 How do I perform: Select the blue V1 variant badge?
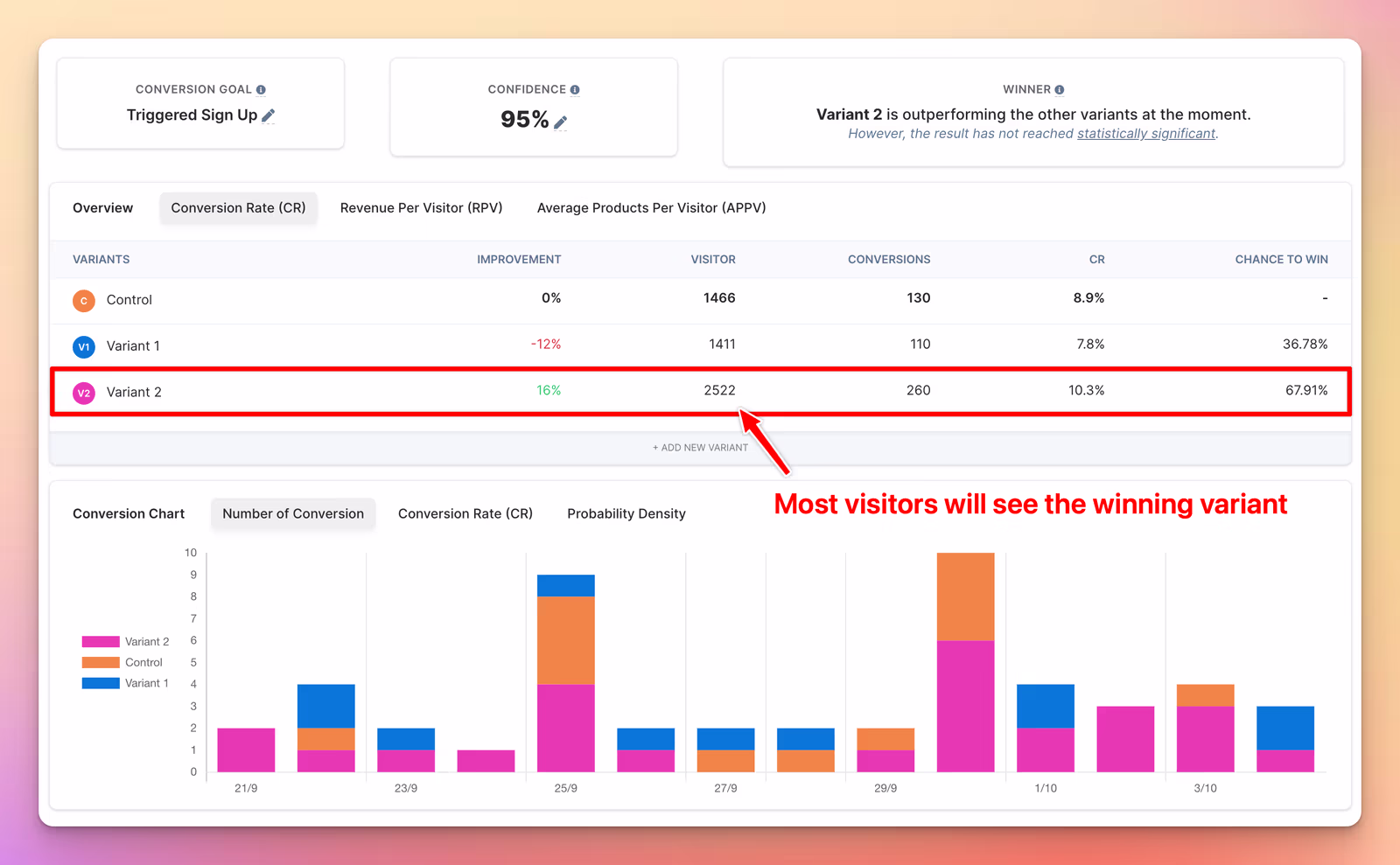(84, 347)
